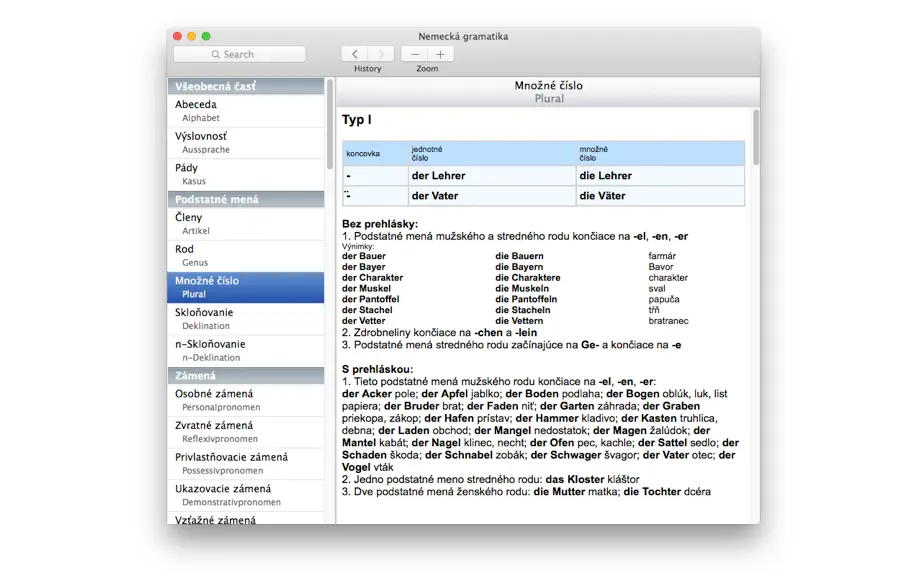Open the Členy (Artikel) topic
The width and height of the screenshot is (922, 576).
[246, 223]
